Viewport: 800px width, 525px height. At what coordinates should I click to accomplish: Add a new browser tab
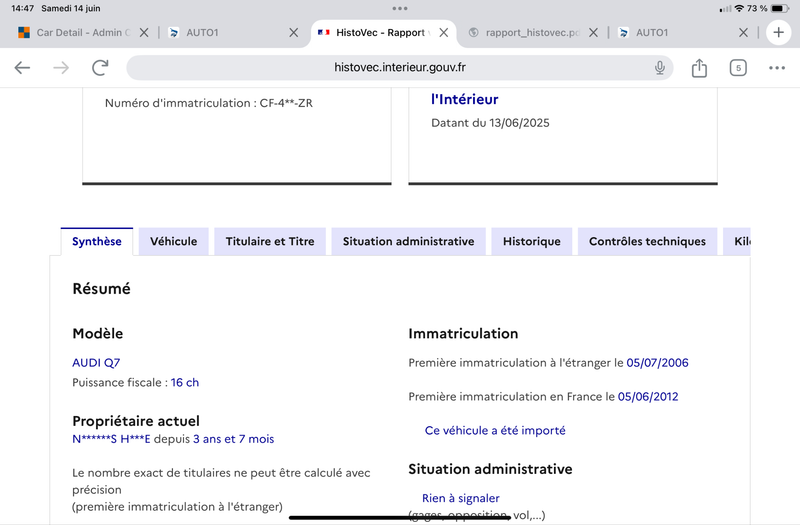click(778, 33)
